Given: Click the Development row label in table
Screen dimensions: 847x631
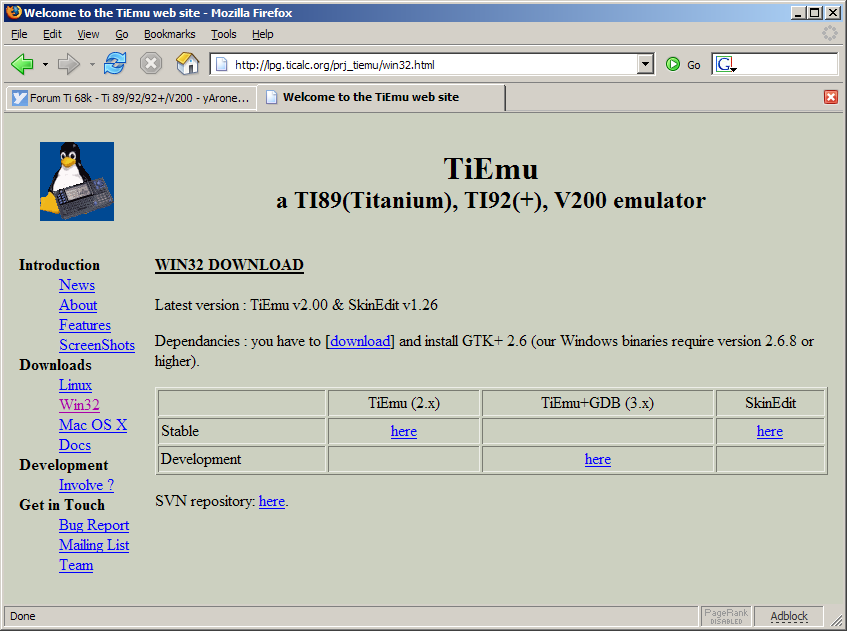Looking at the screenshot, I should 201,459.
